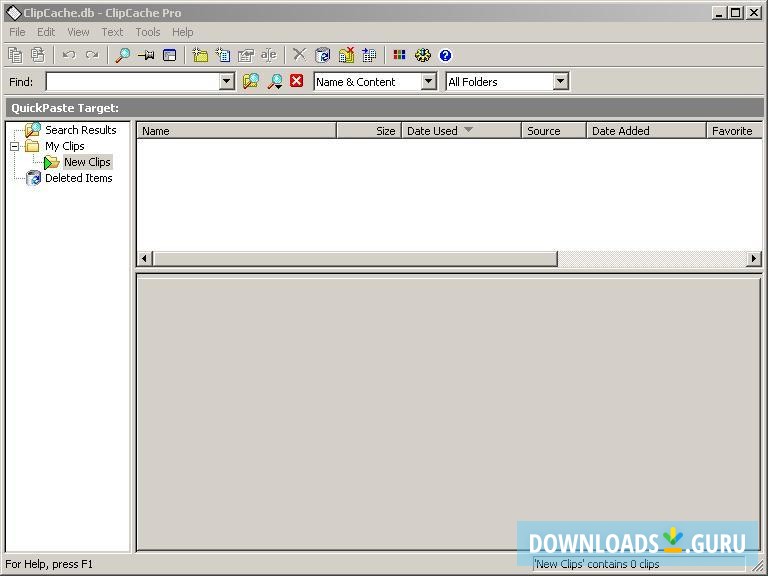Click the pushpin always-on-top icon
The width and height of the screenshot is (768, 576).
(x=146, y=55)
